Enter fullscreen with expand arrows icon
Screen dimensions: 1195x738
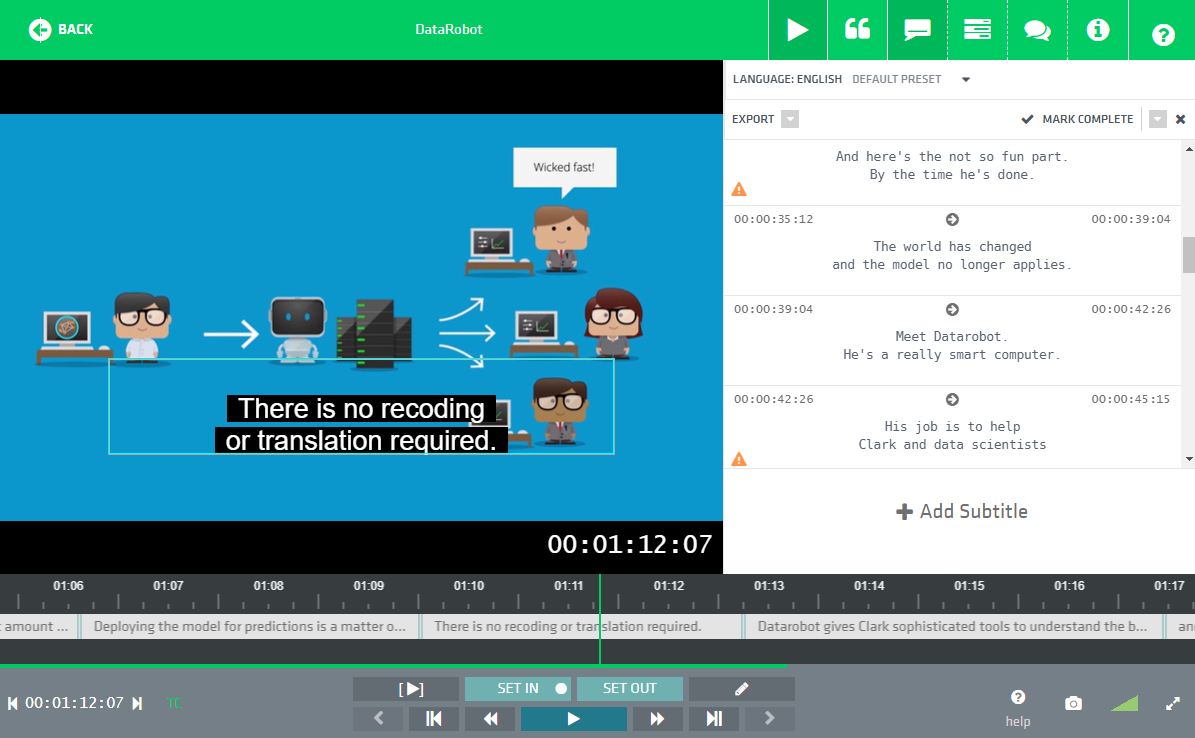(1173, 703)
